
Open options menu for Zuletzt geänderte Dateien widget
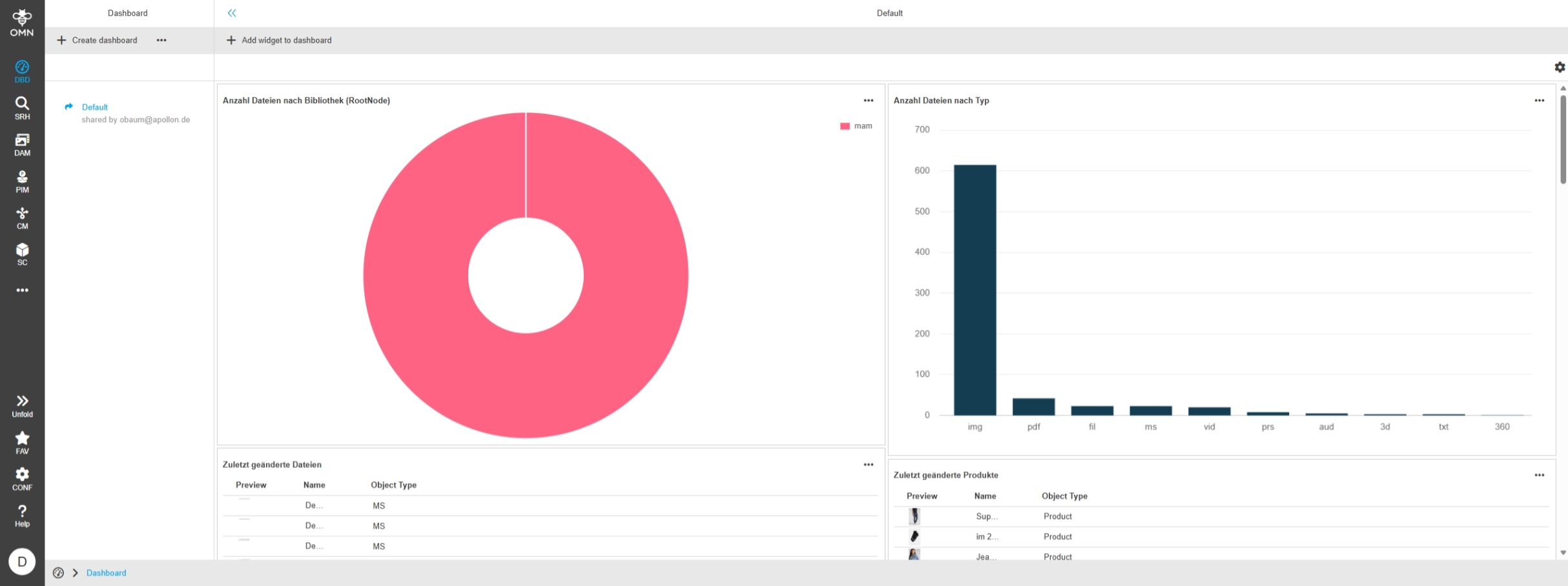[868, 465]
